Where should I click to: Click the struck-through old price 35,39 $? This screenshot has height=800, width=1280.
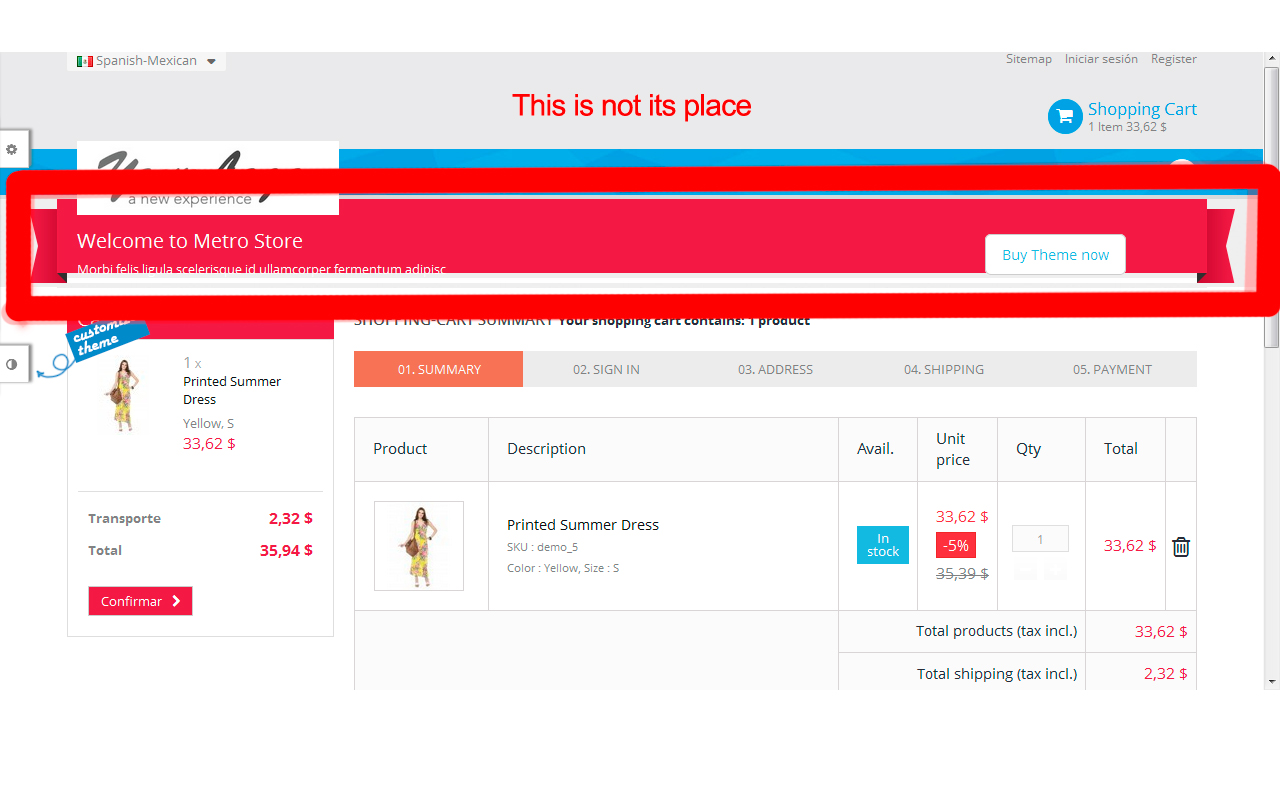(x=962, y=573)
